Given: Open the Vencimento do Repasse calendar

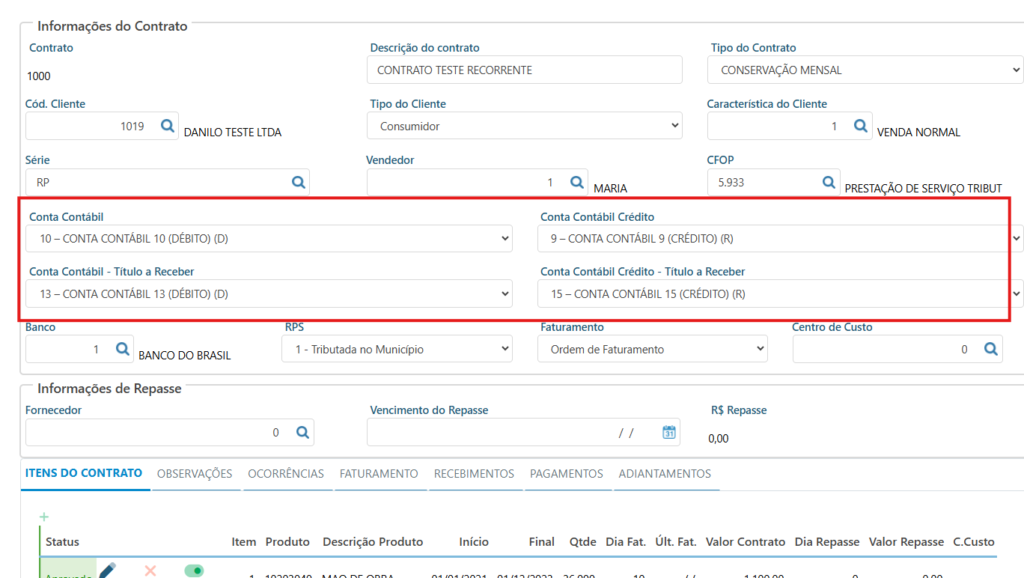Looking at the screenshot, I should pos(669,432).
